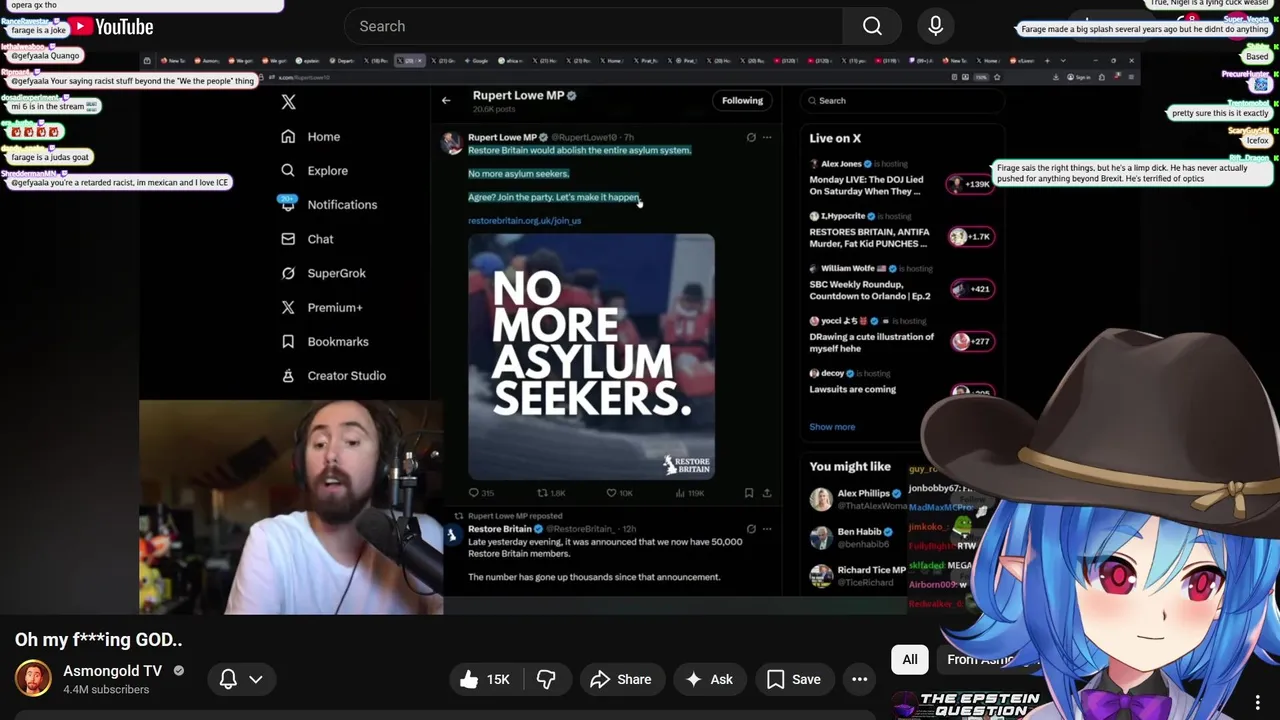Click the YouTube search field
Screen dimensions: 1280x720
coord(593,26)
